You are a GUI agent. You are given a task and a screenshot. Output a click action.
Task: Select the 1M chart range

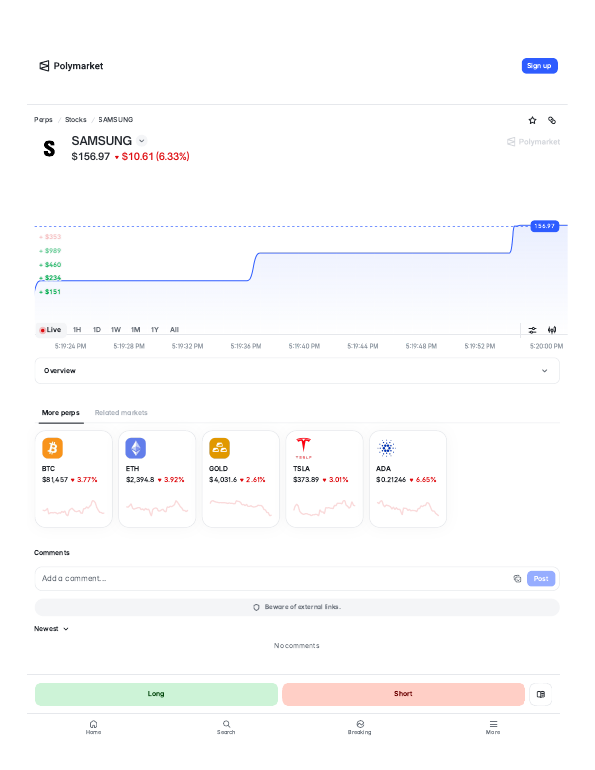pos(135,330)
